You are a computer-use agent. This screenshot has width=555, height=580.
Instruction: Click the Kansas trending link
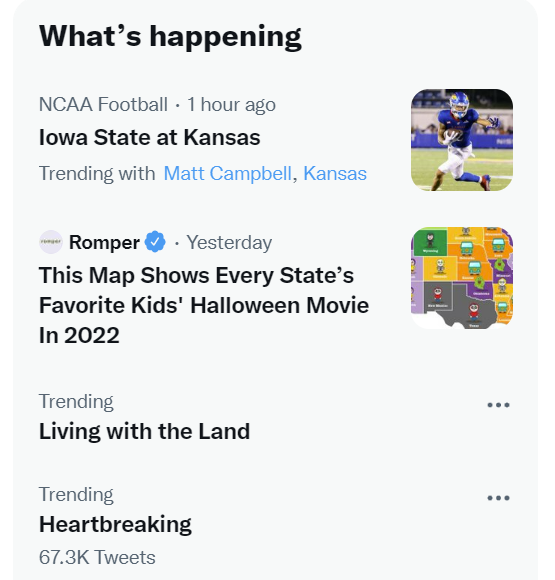335,173
